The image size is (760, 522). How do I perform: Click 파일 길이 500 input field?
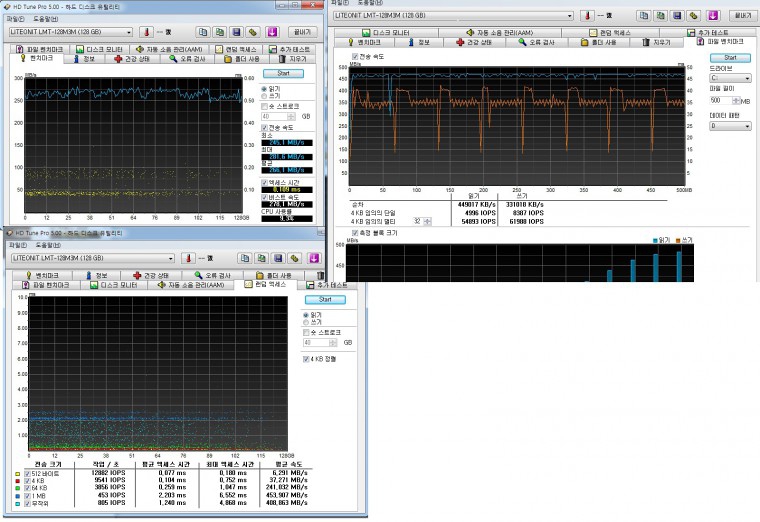(721, 101)
